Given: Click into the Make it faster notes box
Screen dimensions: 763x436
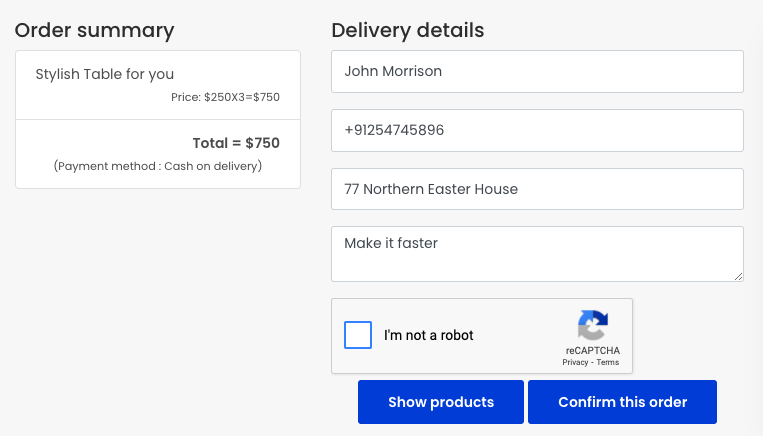Looking at the screenshot, I should [x=537, y=254].
